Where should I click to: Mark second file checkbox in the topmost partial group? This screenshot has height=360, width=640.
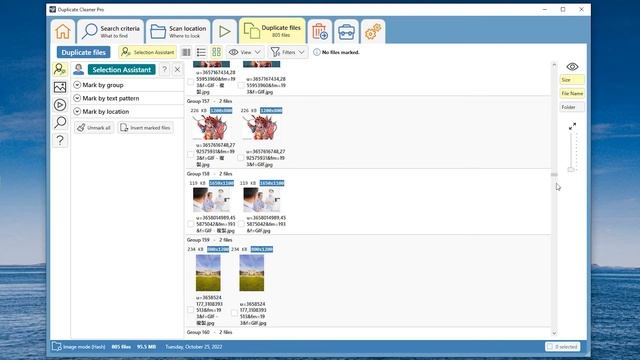pos(241,85)
